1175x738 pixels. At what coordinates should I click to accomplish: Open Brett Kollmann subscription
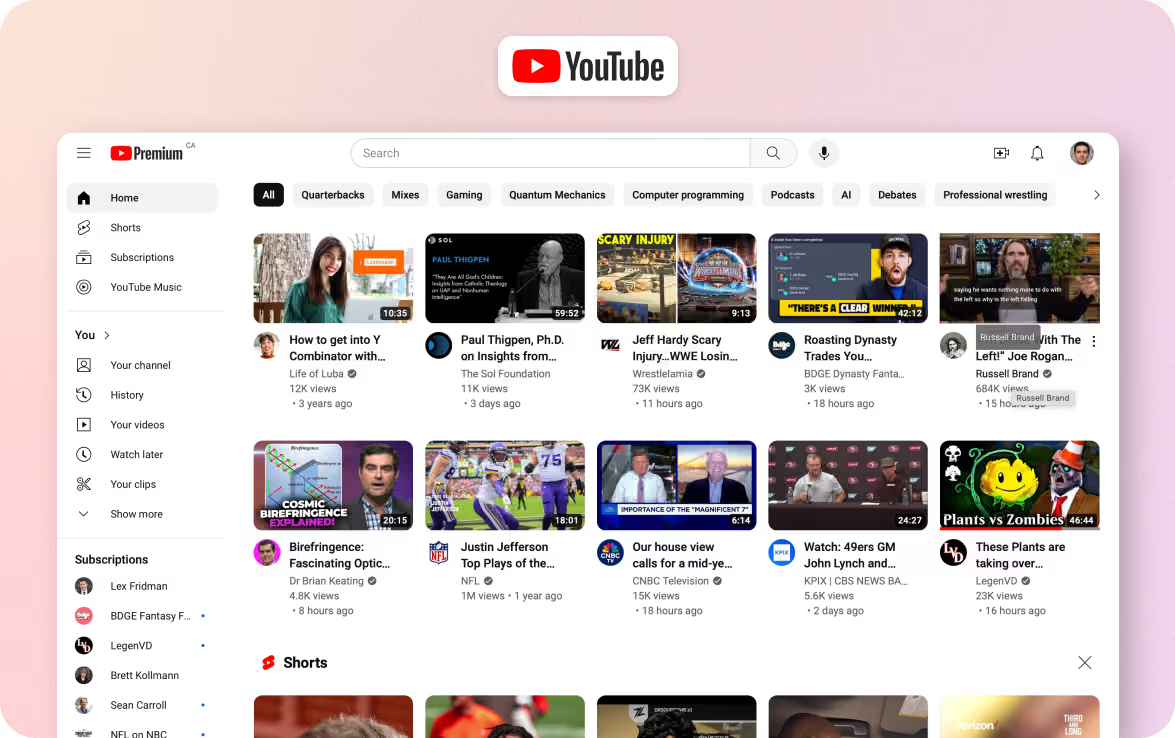point(142,675)
